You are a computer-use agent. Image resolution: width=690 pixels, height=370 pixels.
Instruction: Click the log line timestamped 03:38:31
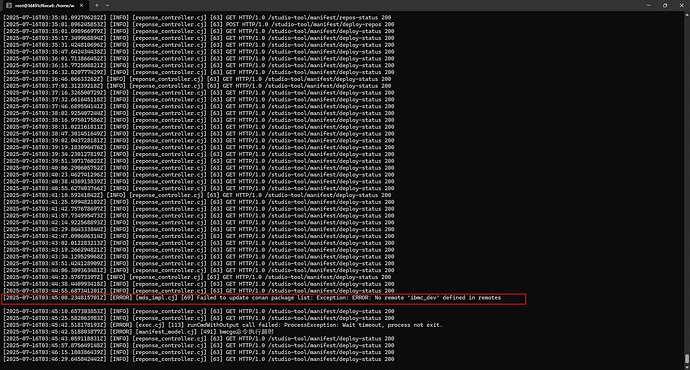coord(198,127)
